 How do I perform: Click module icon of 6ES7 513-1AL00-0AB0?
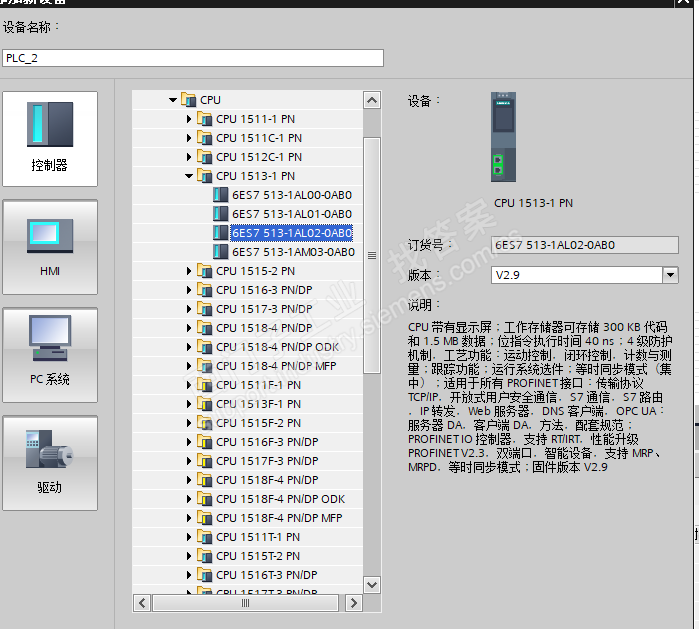pyautogui.click(x=220, y=195)
